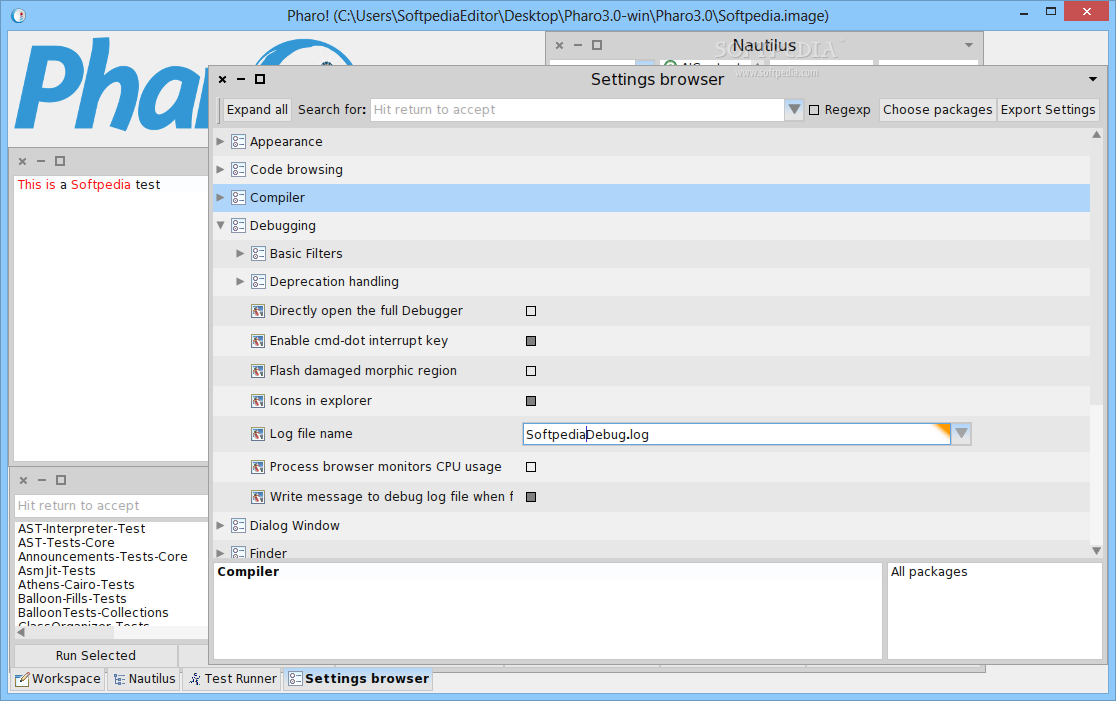Click icon beside Log file name
Screen dimensions: 1116x701
258,433
